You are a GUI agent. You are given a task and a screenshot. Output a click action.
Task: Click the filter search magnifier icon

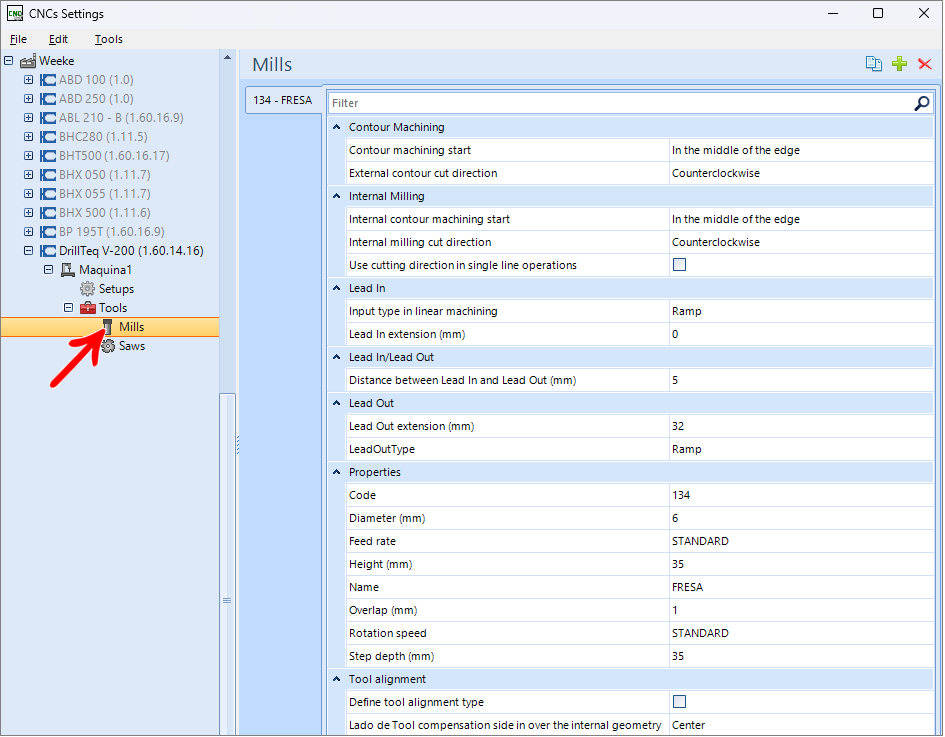[x=921, y=103]
